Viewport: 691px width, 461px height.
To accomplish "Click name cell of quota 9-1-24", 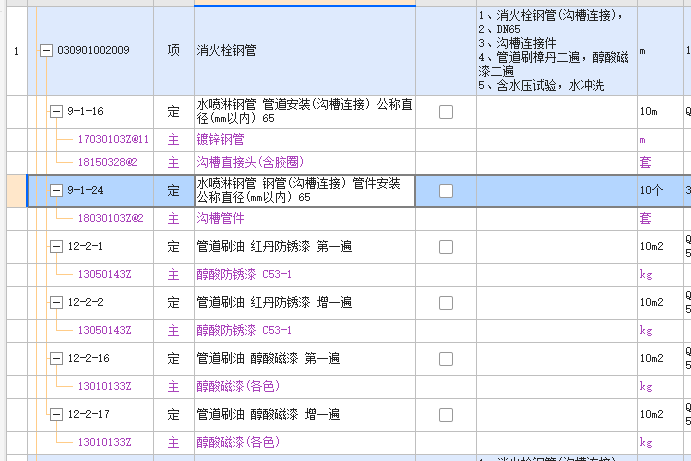I will coord(305,190).
